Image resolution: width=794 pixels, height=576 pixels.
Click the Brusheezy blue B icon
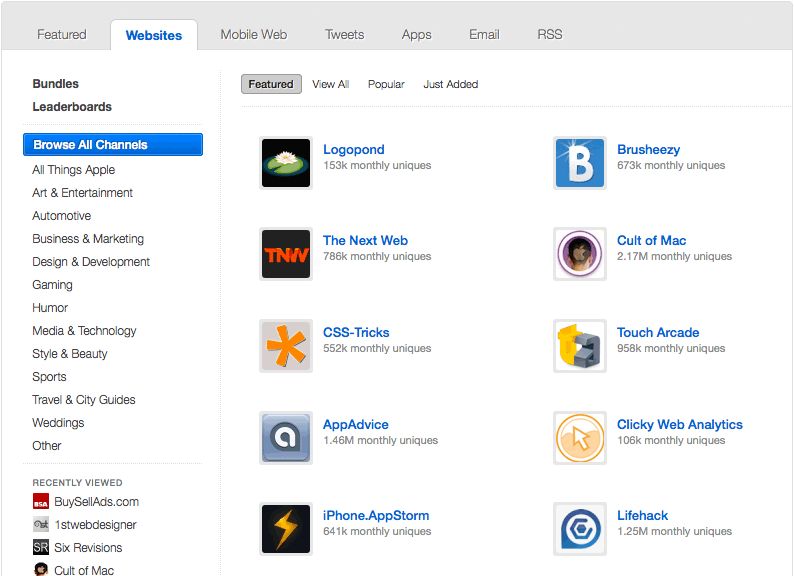(580, 163)
